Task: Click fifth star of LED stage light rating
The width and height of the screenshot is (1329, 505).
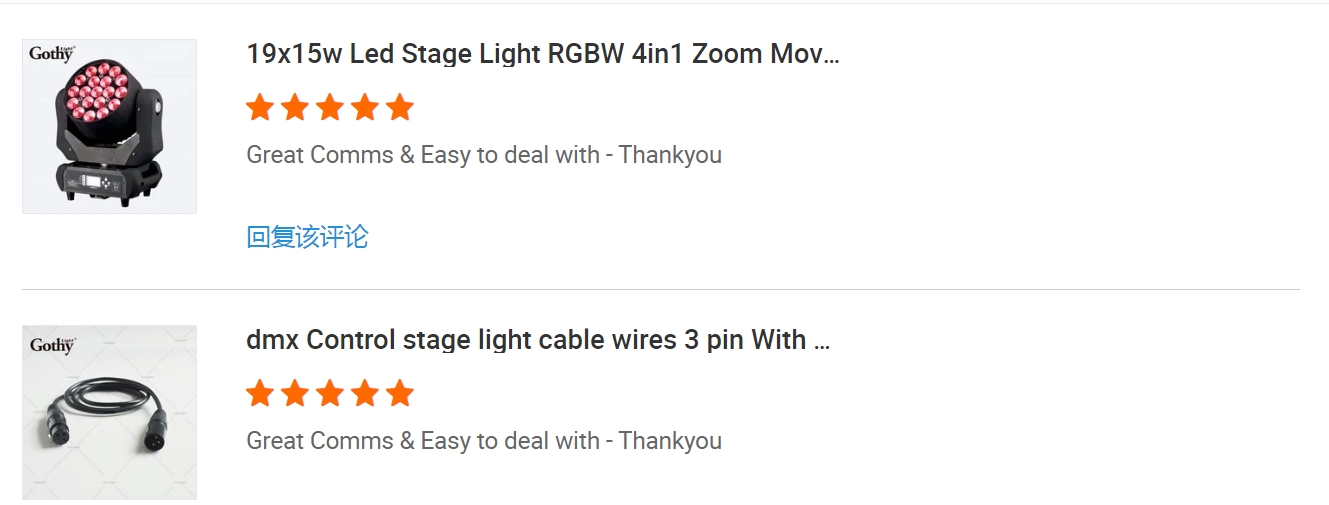Action: pyautogui.click(x=400, y=107)
